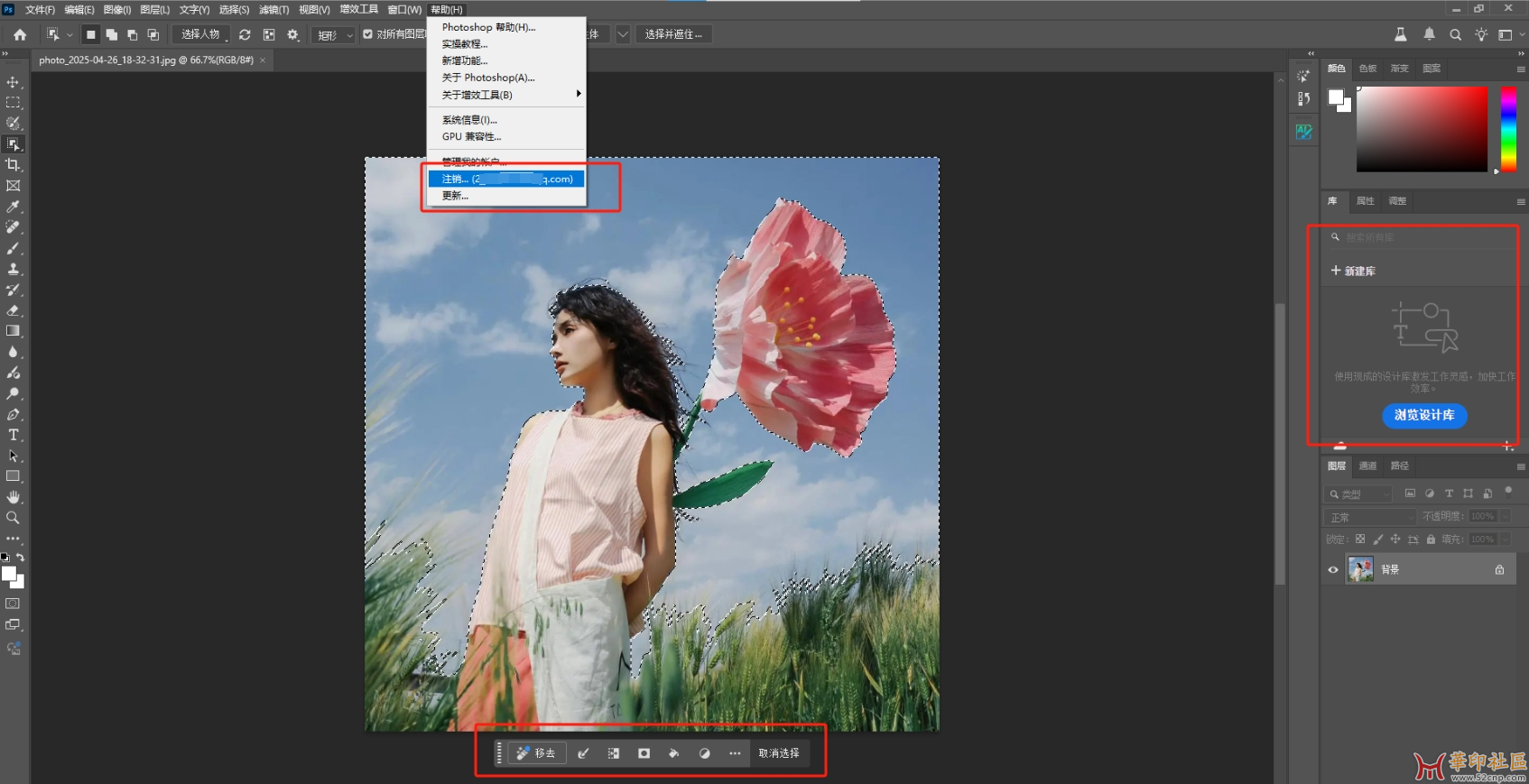Click the 移去 button in contextual bar
This screenshot has width=1529, height=784.
coord(536,753)
